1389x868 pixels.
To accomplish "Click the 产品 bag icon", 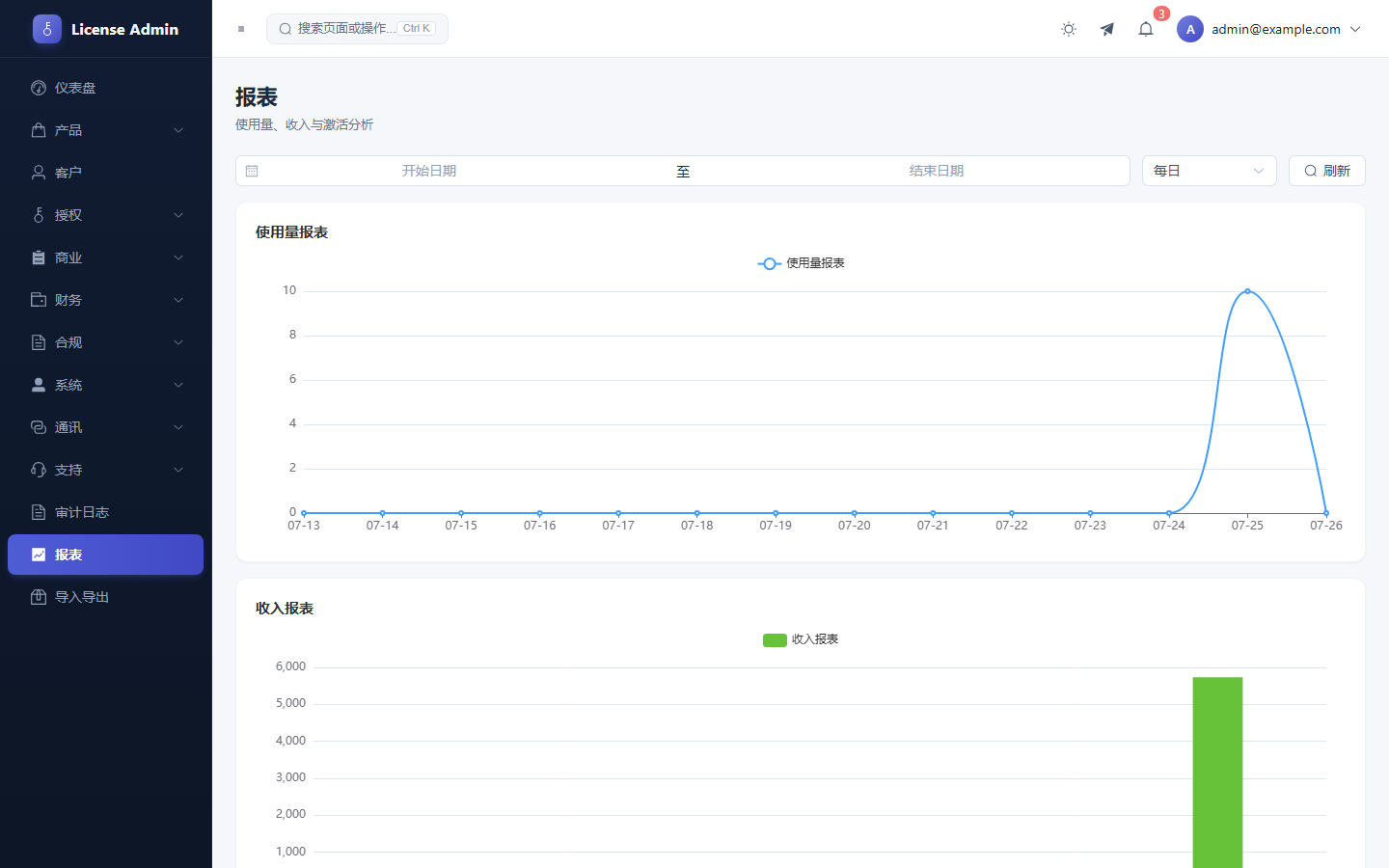I will pos(39,130).
